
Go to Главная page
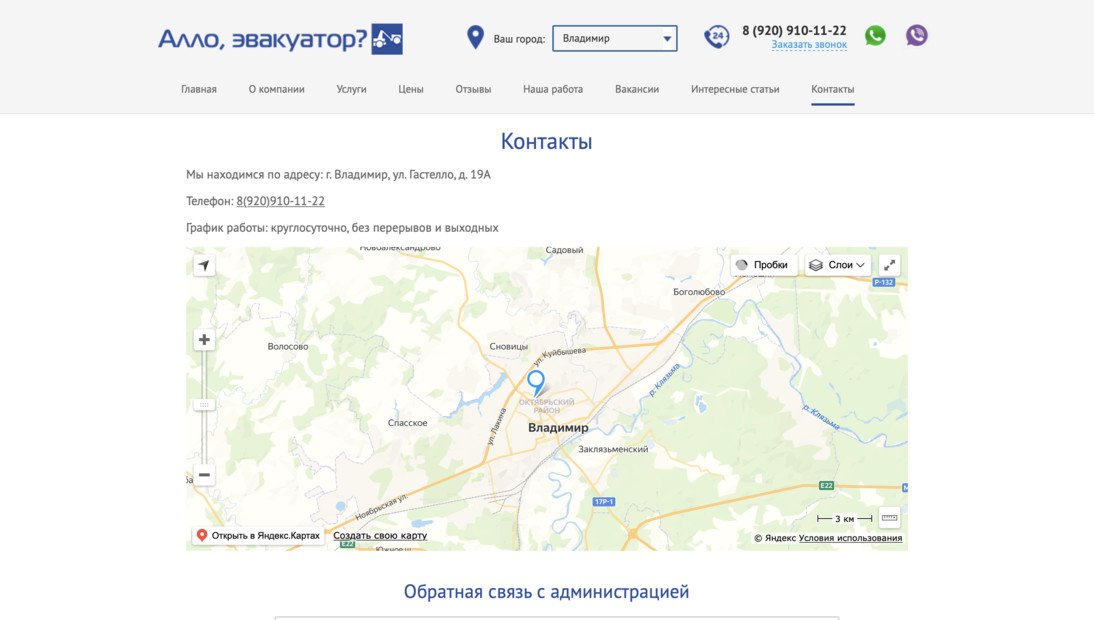199,89
